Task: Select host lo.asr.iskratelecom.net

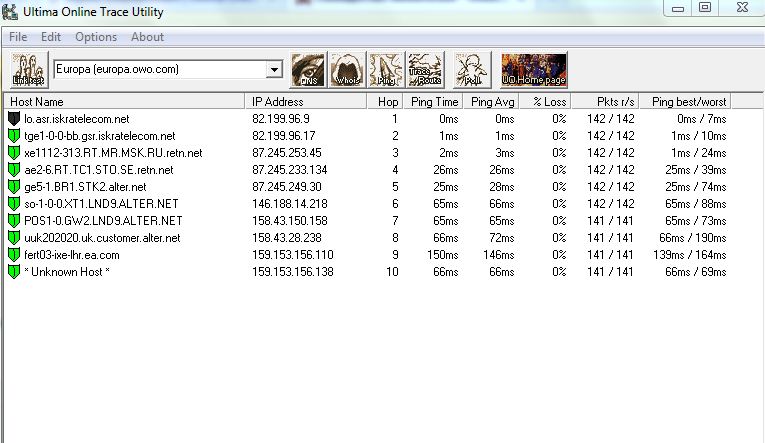Action: 77,119
